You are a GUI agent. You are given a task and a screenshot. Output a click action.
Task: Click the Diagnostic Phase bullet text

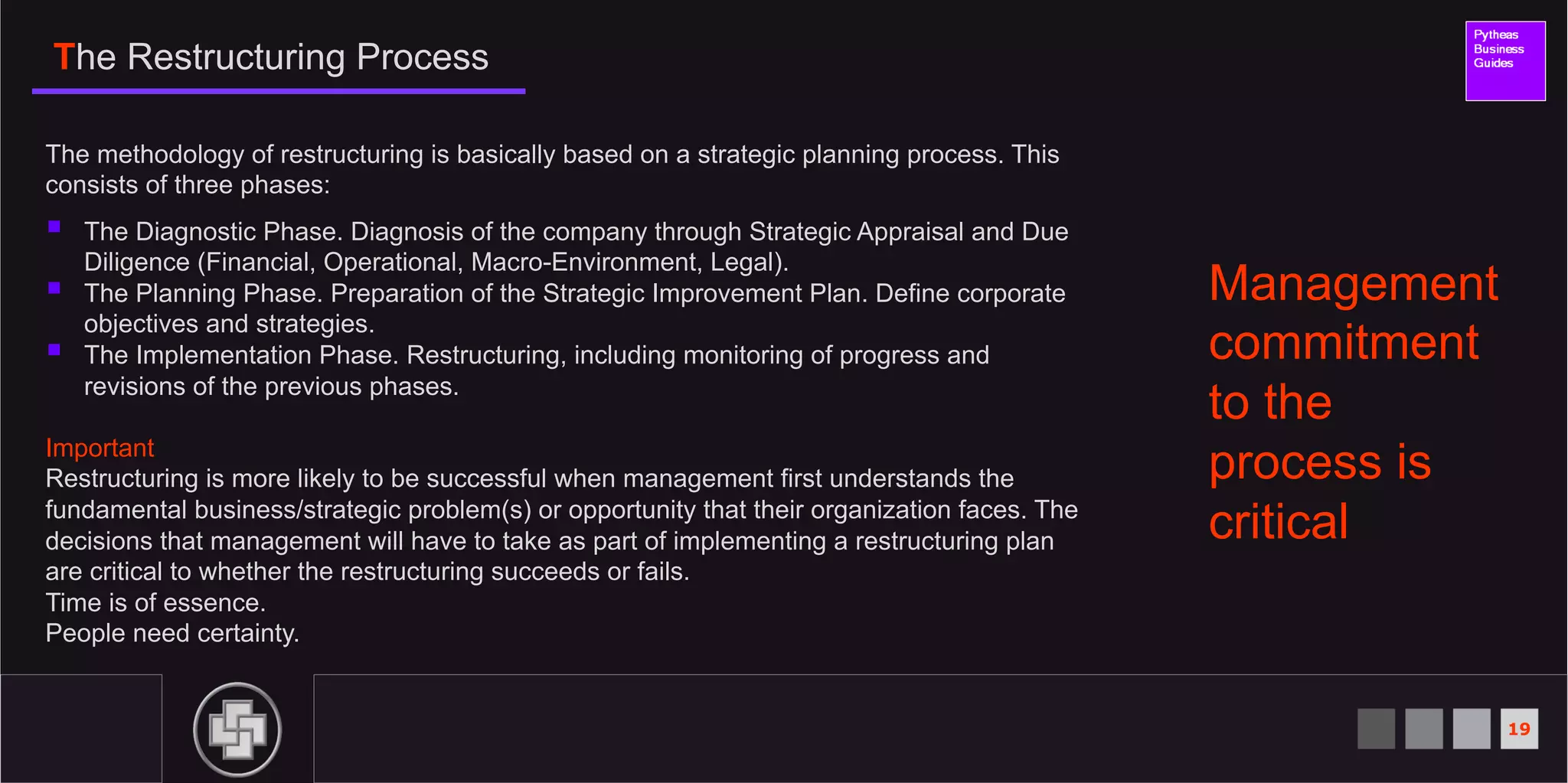[576, 246]
